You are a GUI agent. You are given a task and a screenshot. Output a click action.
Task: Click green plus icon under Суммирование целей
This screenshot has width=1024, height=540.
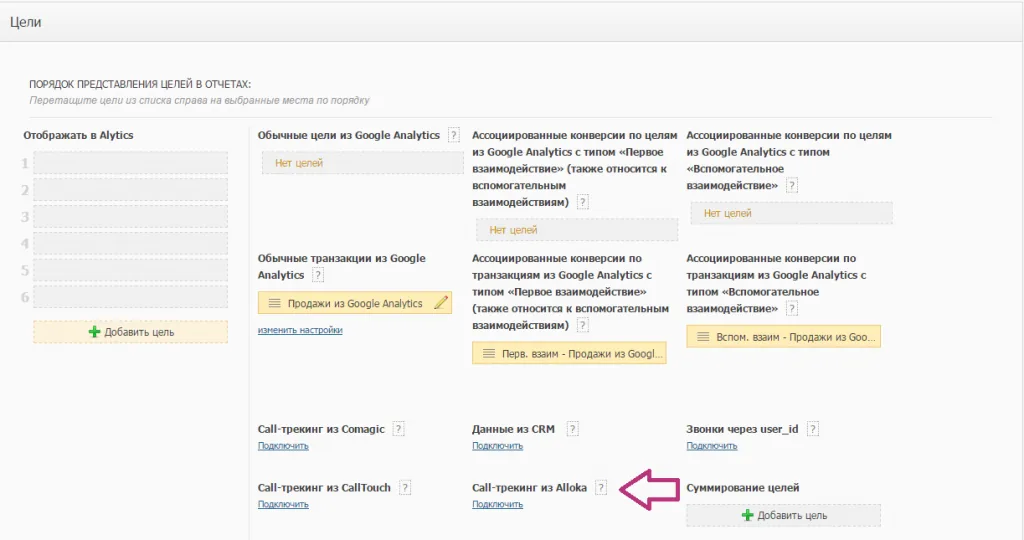pos(748,515)
